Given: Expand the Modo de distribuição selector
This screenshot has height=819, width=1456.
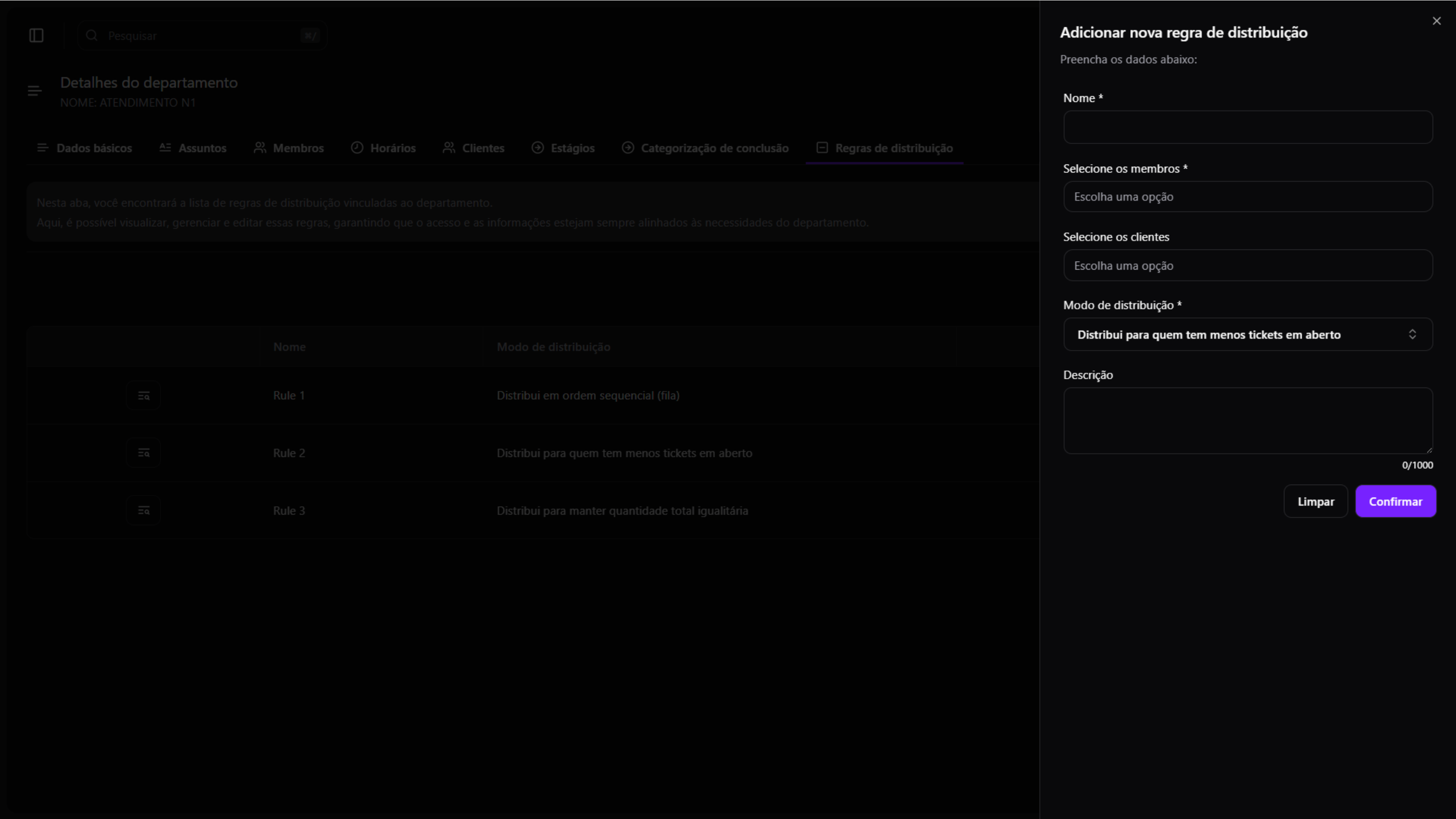Looking at the screenshot, I should 1247,334.
